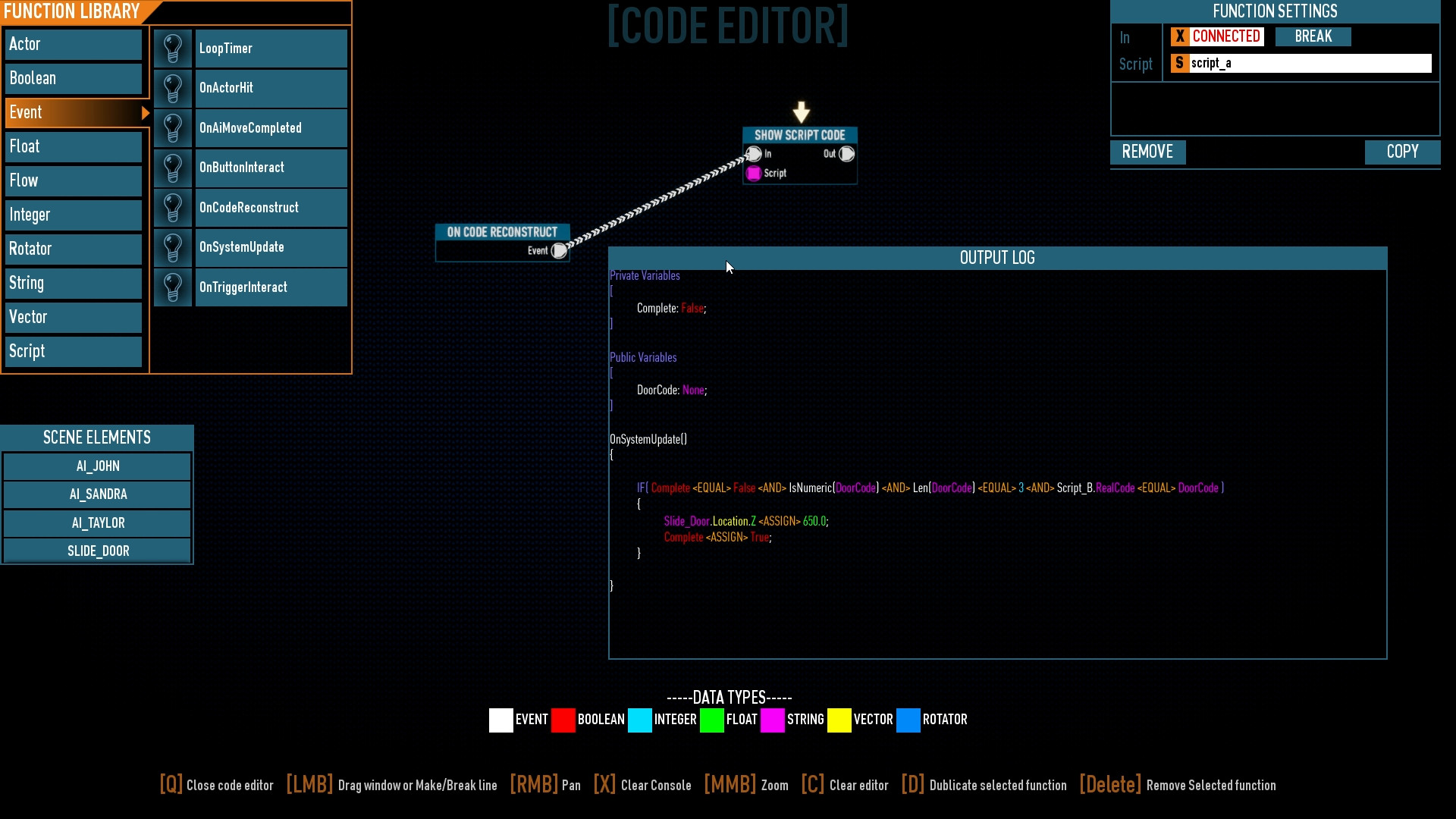The image size is (1456, 819).
Task: Open the Flow function category
Action: point(73,180)
